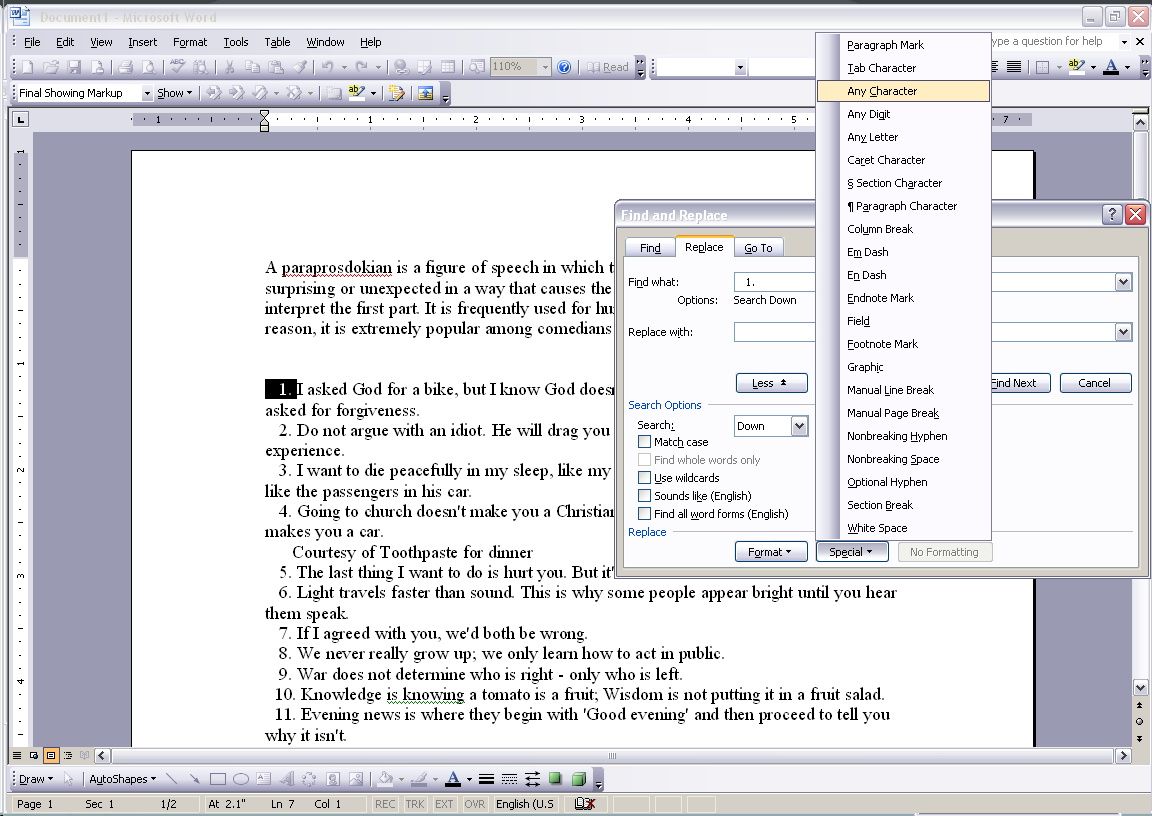Enable the Match case option
This screenshot has height=816, width=1152.
point(645,441)
